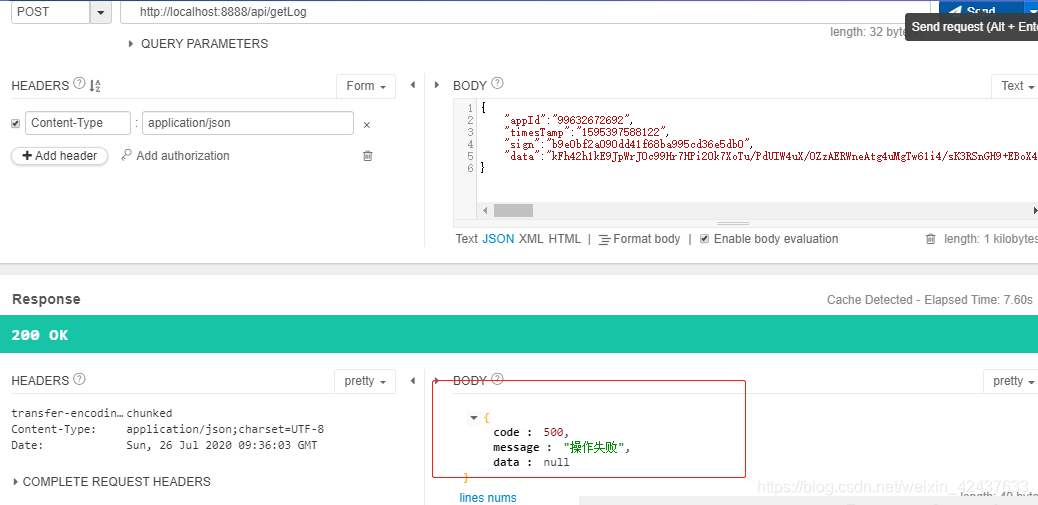
Task: Collapse the request headers panel with the left arrow
Action: pyautogui.click(x=413, y=85)
